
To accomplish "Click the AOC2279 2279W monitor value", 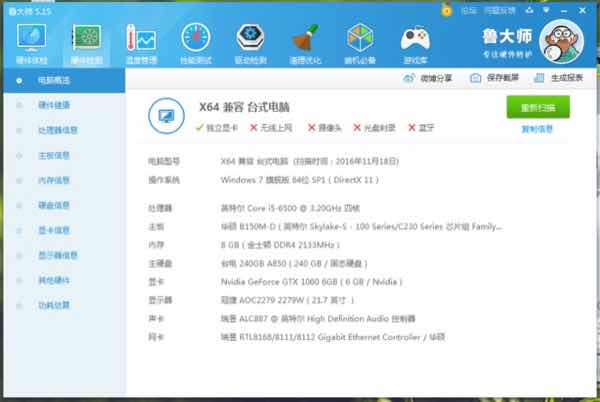I will click(287, 300).
